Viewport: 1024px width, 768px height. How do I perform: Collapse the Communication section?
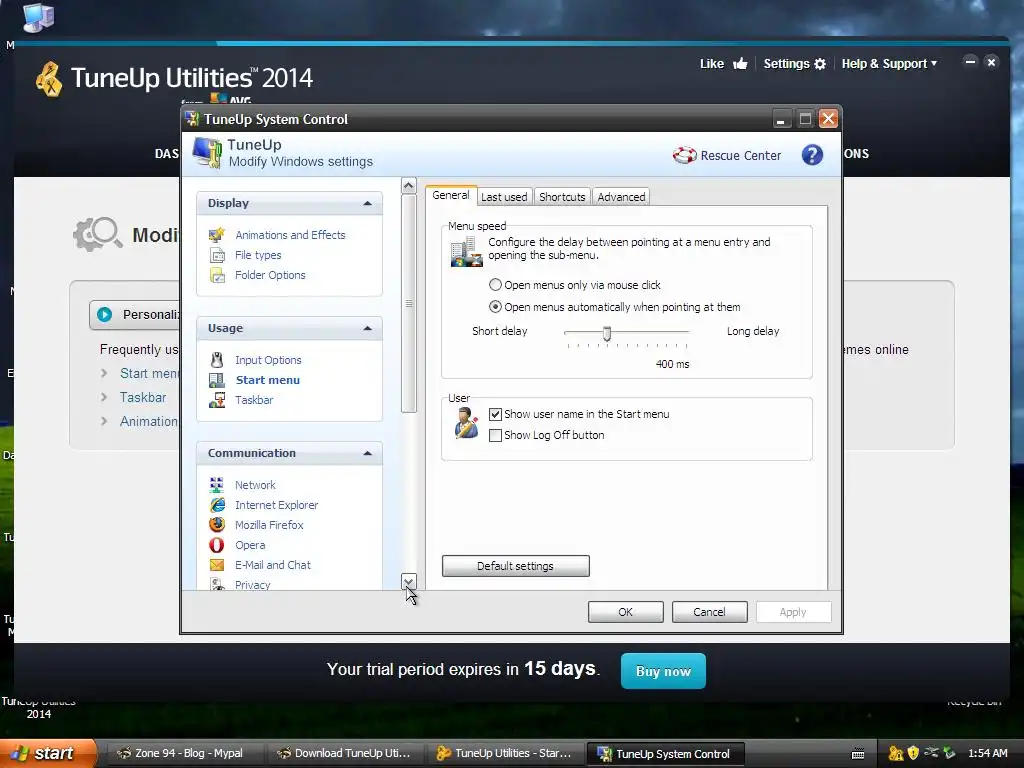point(367,453)
